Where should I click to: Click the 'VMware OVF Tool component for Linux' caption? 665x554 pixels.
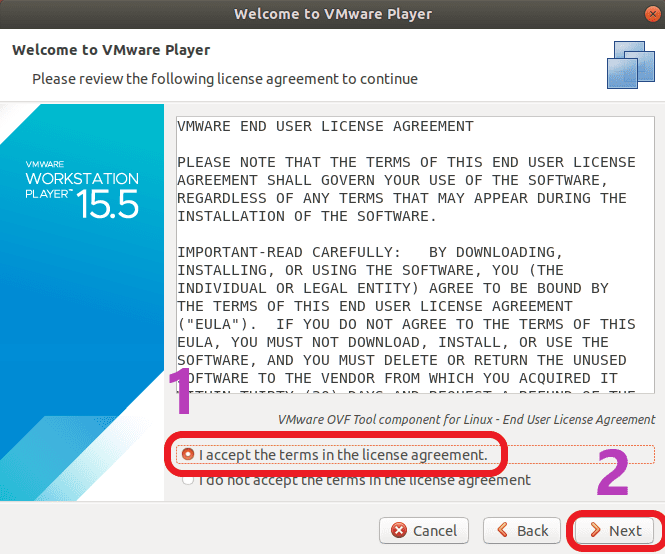click(466, 420)
